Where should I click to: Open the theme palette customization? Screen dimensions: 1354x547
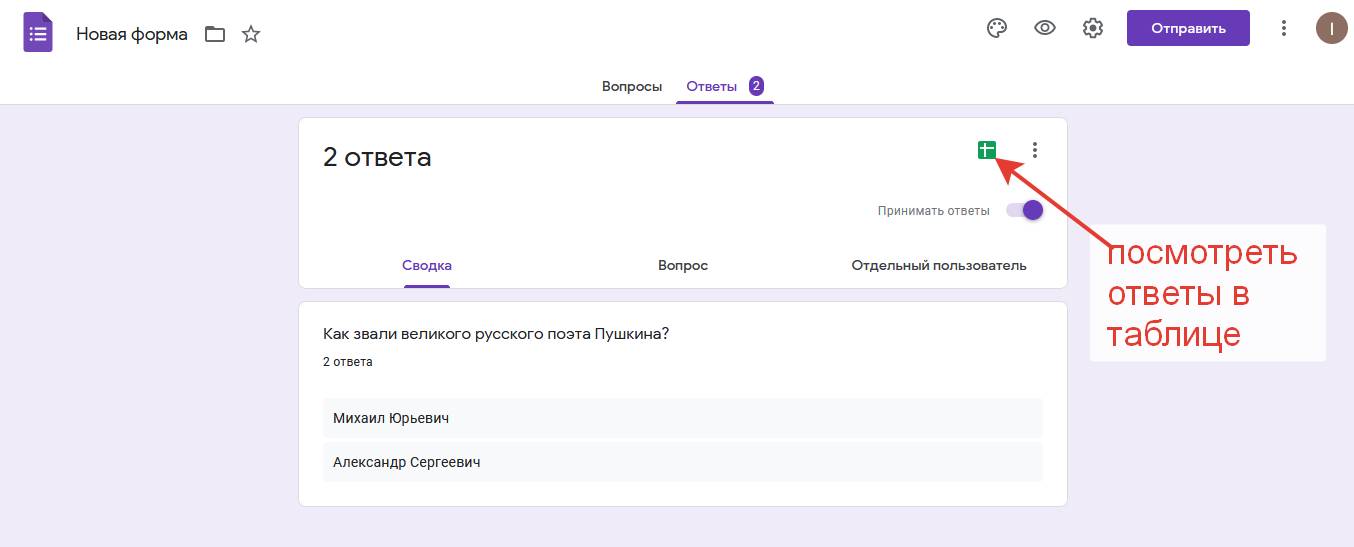click(x=996, y=28)
